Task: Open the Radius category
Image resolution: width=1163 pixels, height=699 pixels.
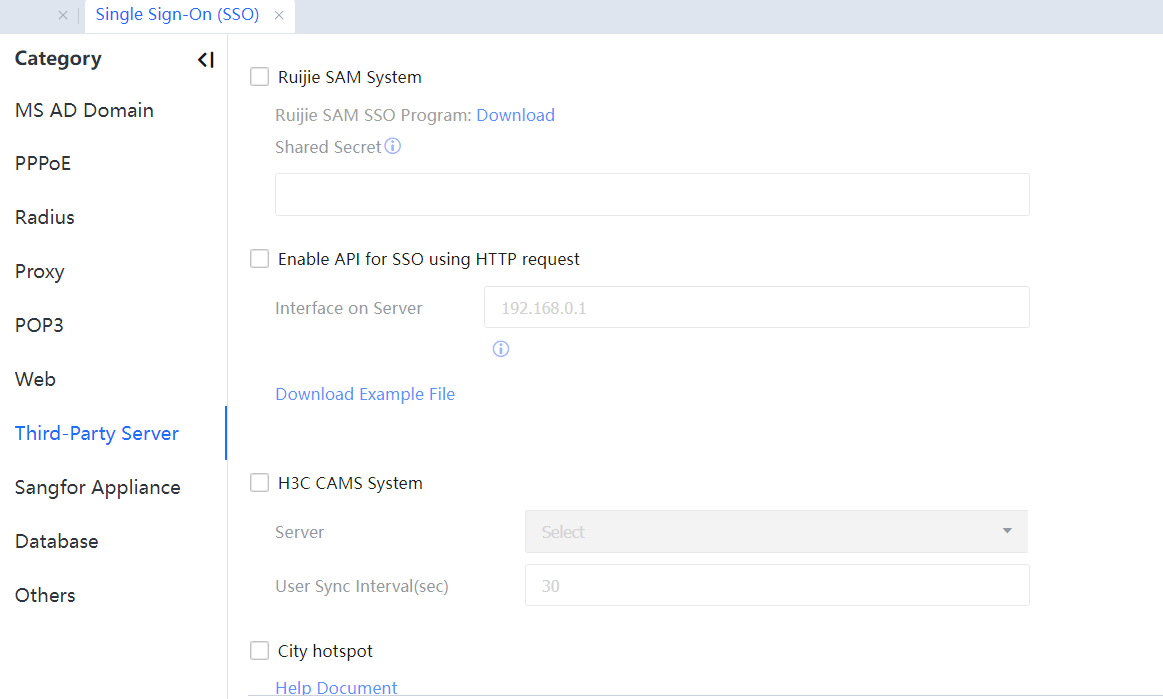Action: click(45, 217)
